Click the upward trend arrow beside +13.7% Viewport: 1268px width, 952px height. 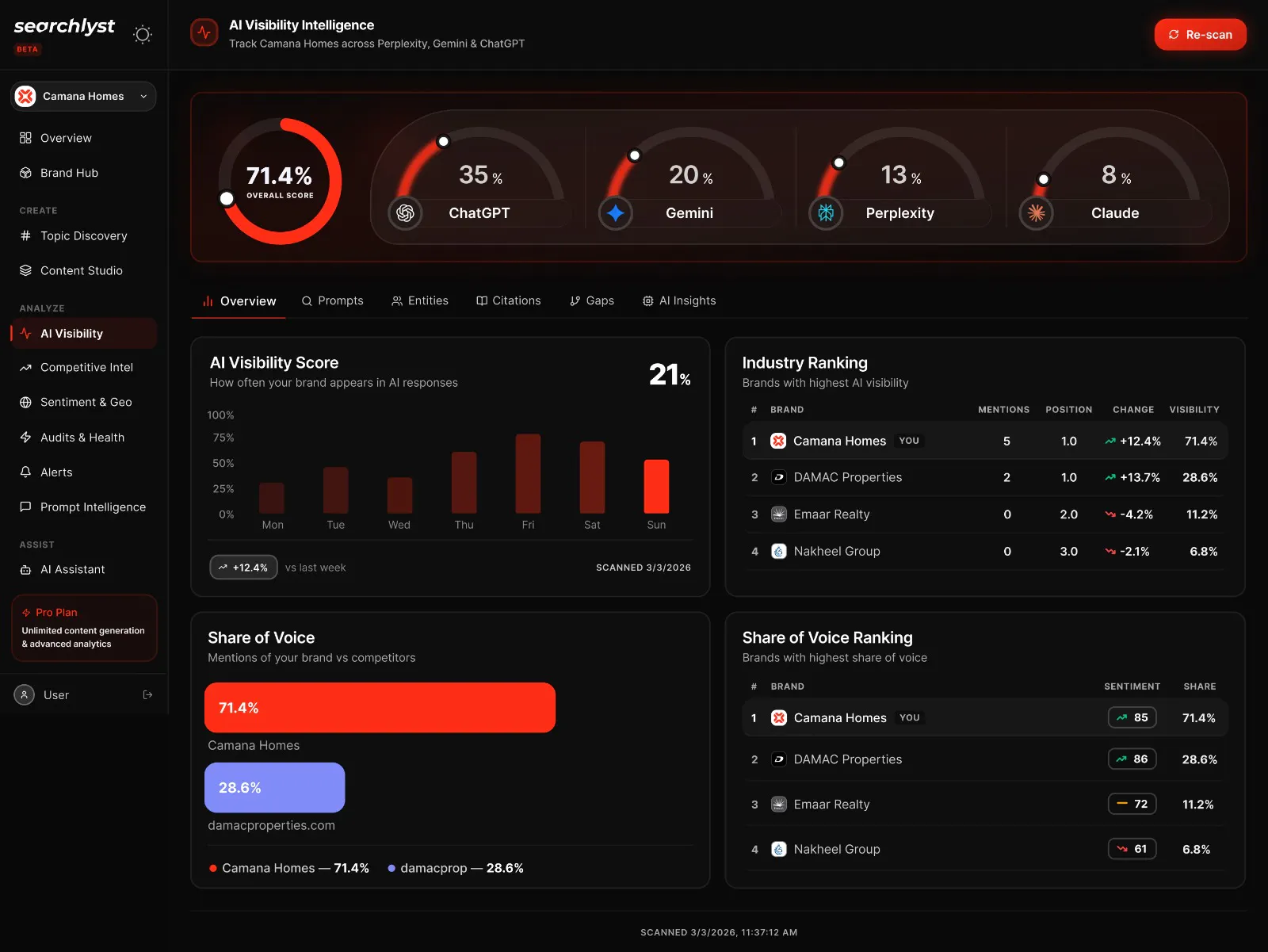(x=1110, y=477)
